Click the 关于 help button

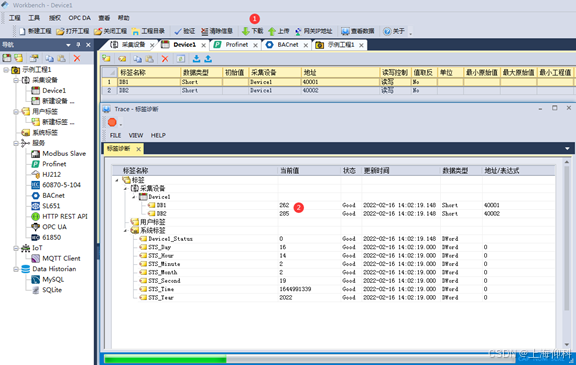point(394,31)
